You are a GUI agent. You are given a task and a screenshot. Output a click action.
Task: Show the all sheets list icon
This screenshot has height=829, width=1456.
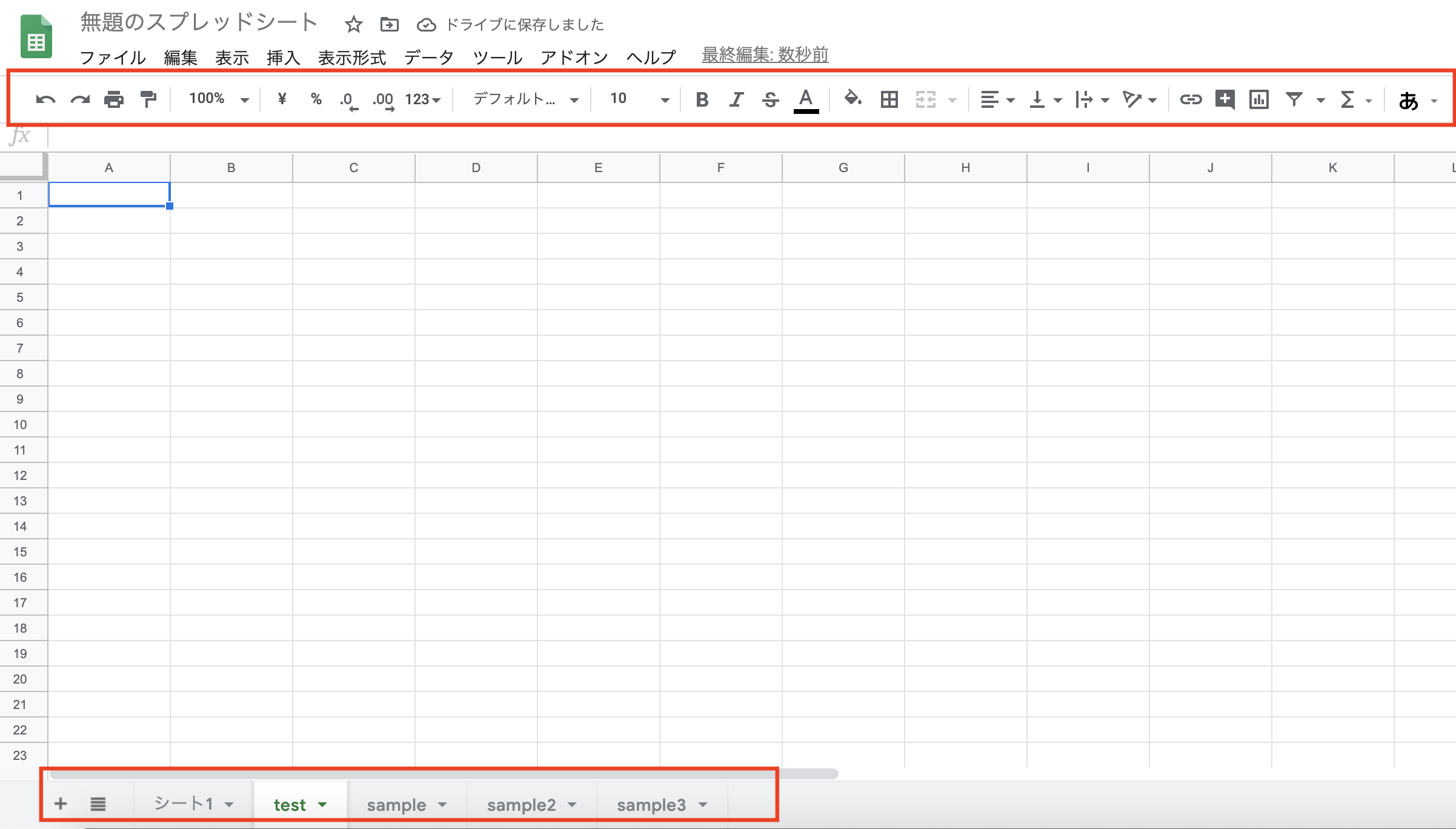pyautogui.click(x=98, y=804)
